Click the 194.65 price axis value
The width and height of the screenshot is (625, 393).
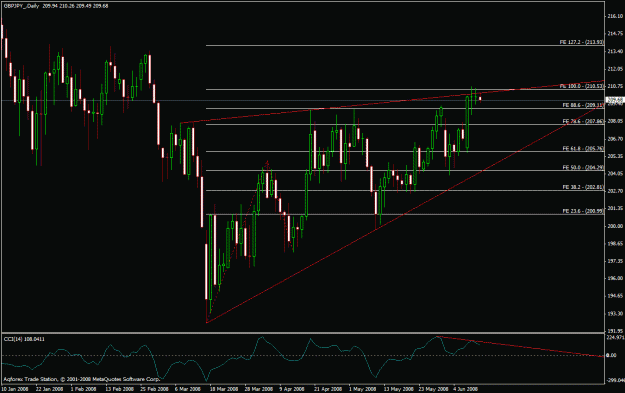pos(615,296)
